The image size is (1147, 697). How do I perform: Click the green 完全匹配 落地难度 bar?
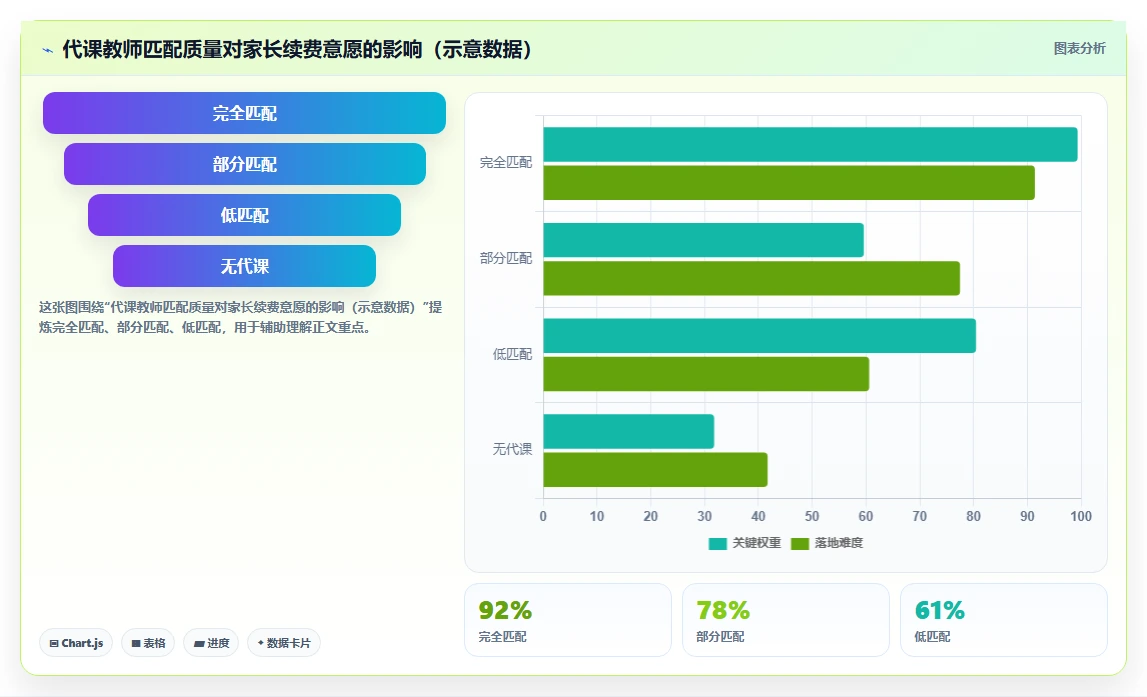coord(789,183)
